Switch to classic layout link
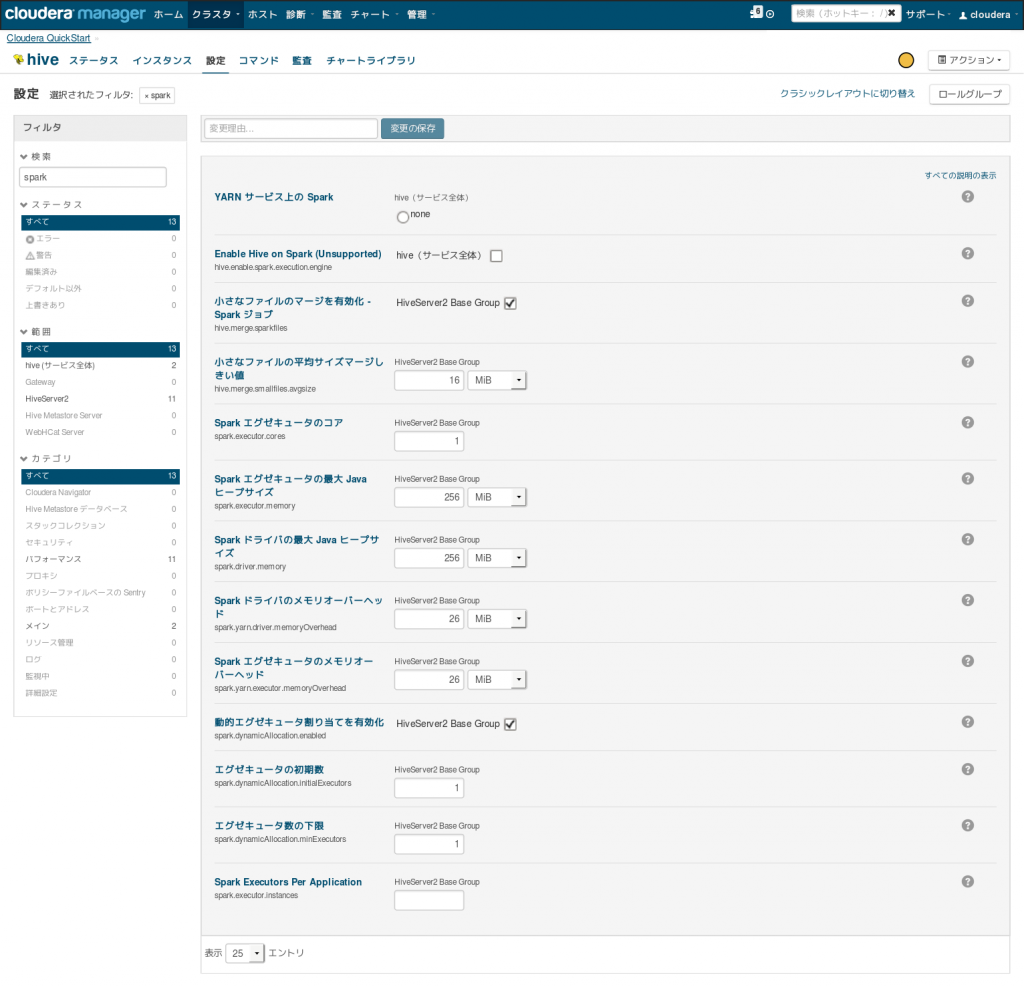Screen dimensions: 1024x987 click(x=848, y=93)
